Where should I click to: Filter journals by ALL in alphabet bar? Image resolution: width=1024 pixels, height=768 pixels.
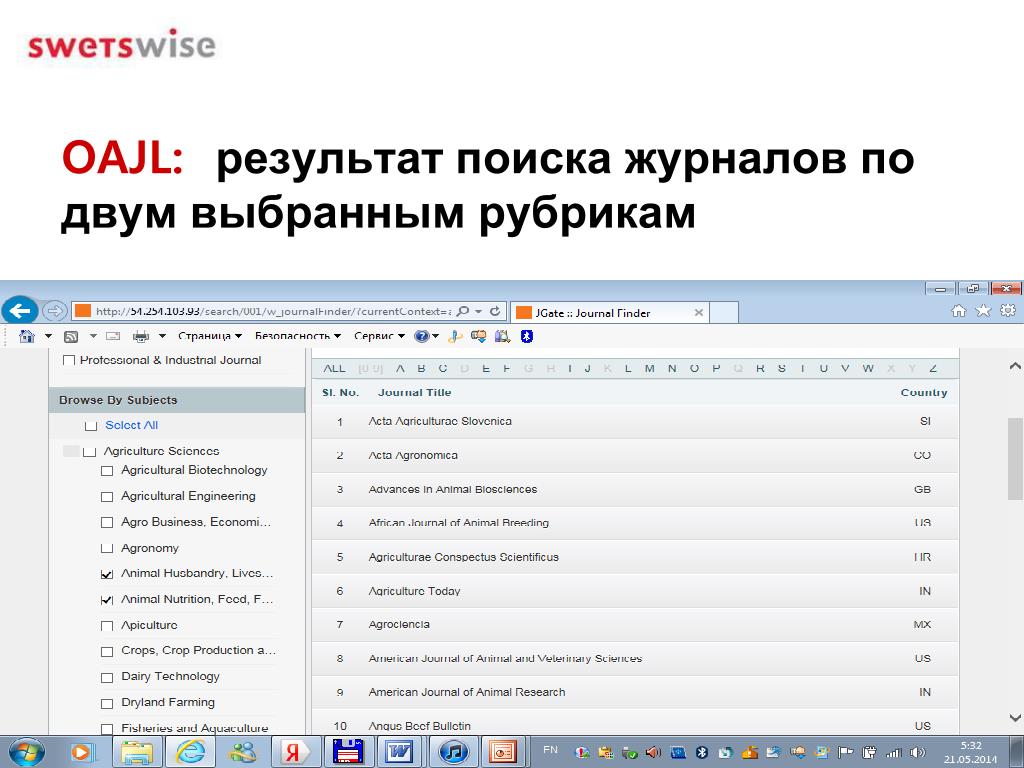[334, 368]
